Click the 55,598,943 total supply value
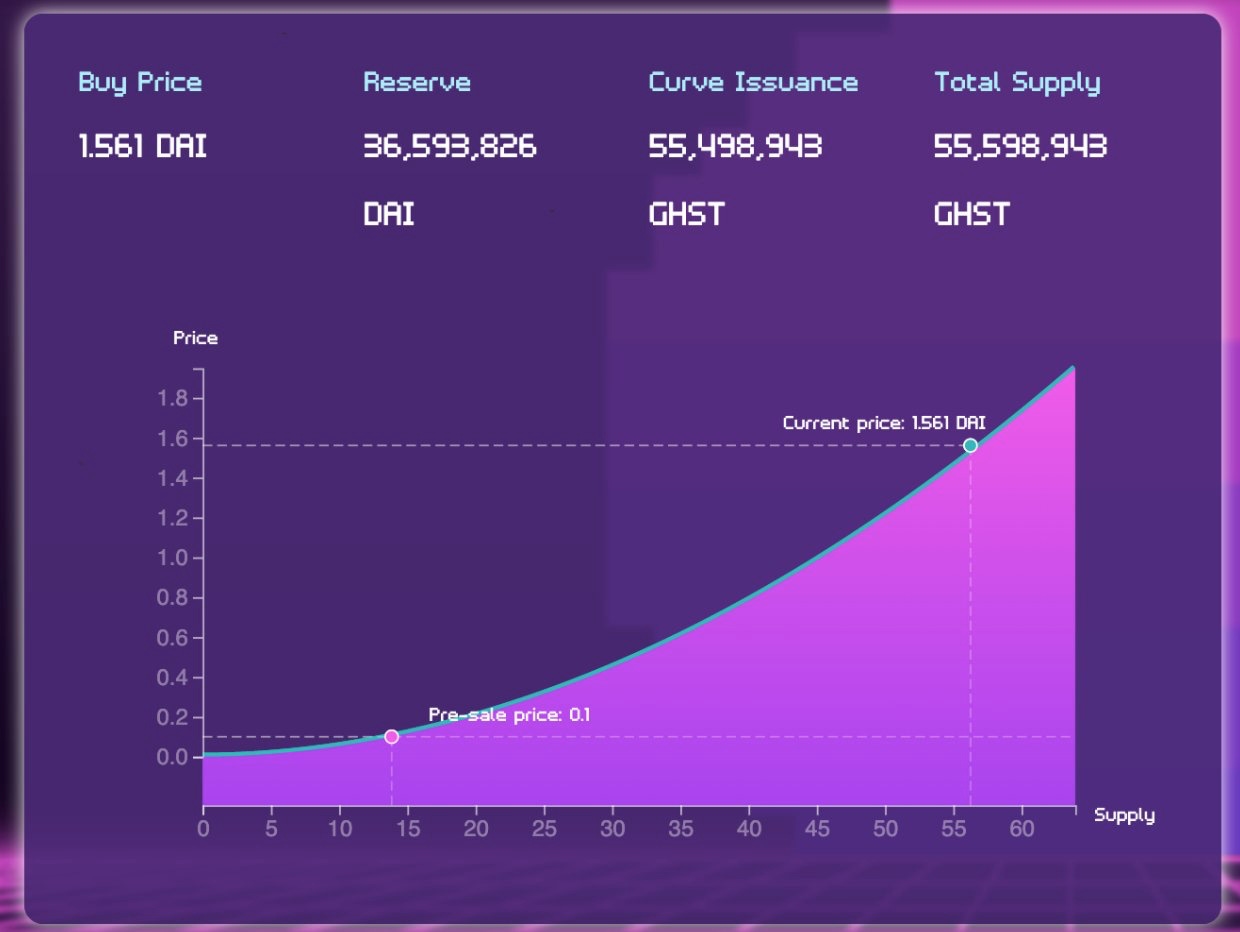This screenshot has height=932, width=1240. pyautogui.click(x=1020, y=148)
